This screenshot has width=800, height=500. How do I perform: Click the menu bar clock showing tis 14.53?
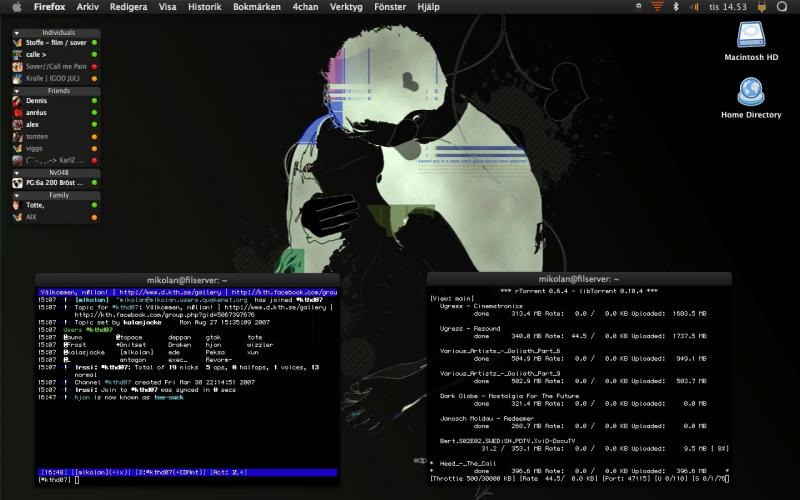[x=728, y=6]
